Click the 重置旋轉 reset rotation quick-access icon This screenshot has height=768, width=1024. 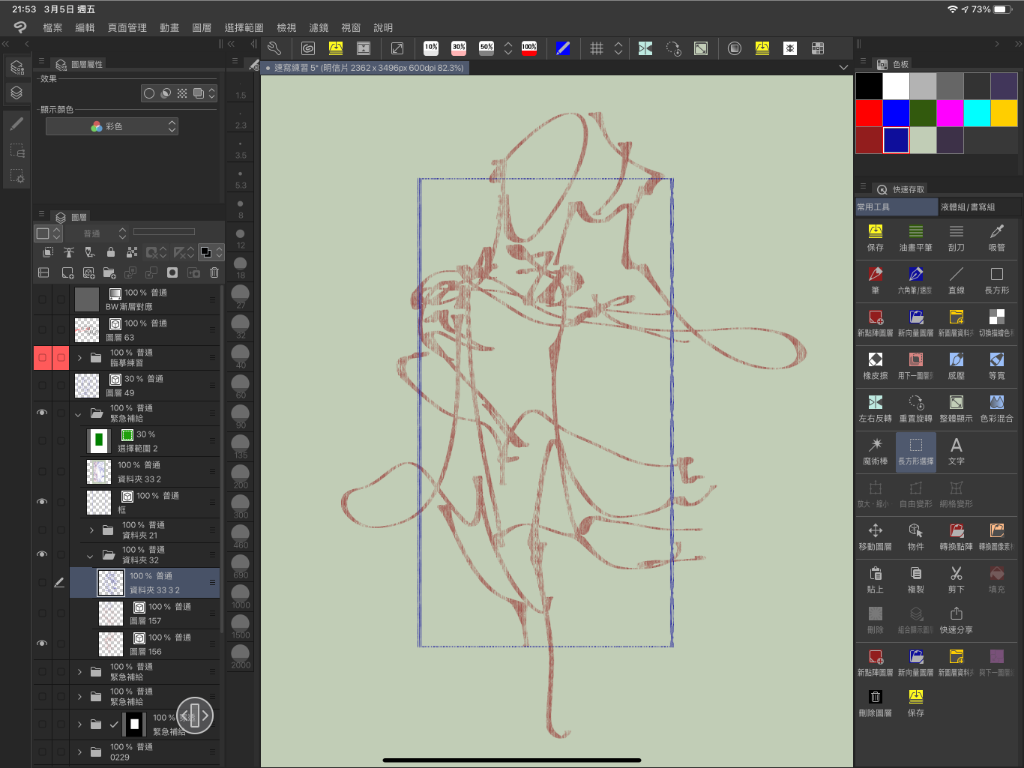[916, 408]
